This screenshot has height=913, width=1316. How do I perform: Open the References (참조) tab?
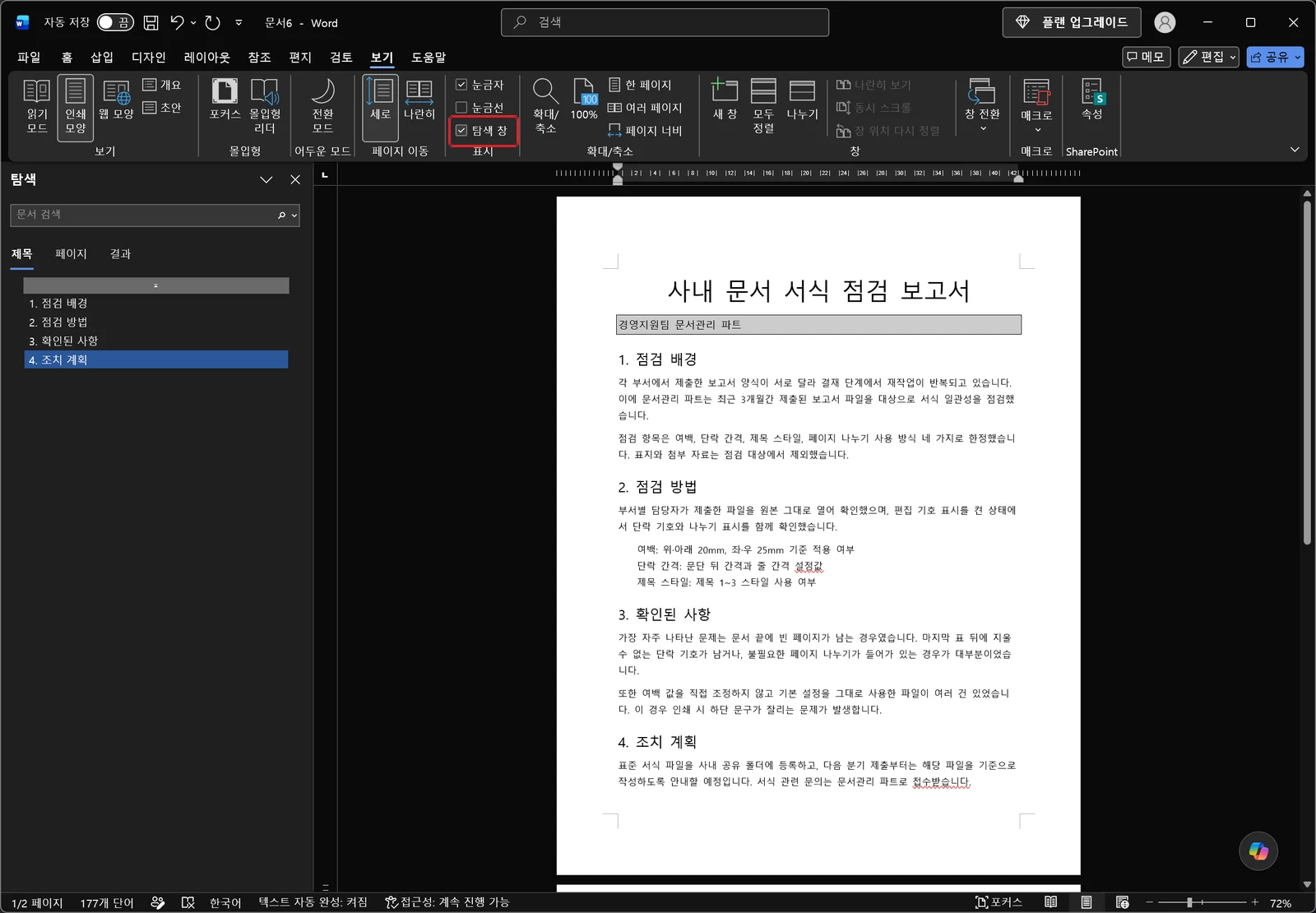pos(260,57)
